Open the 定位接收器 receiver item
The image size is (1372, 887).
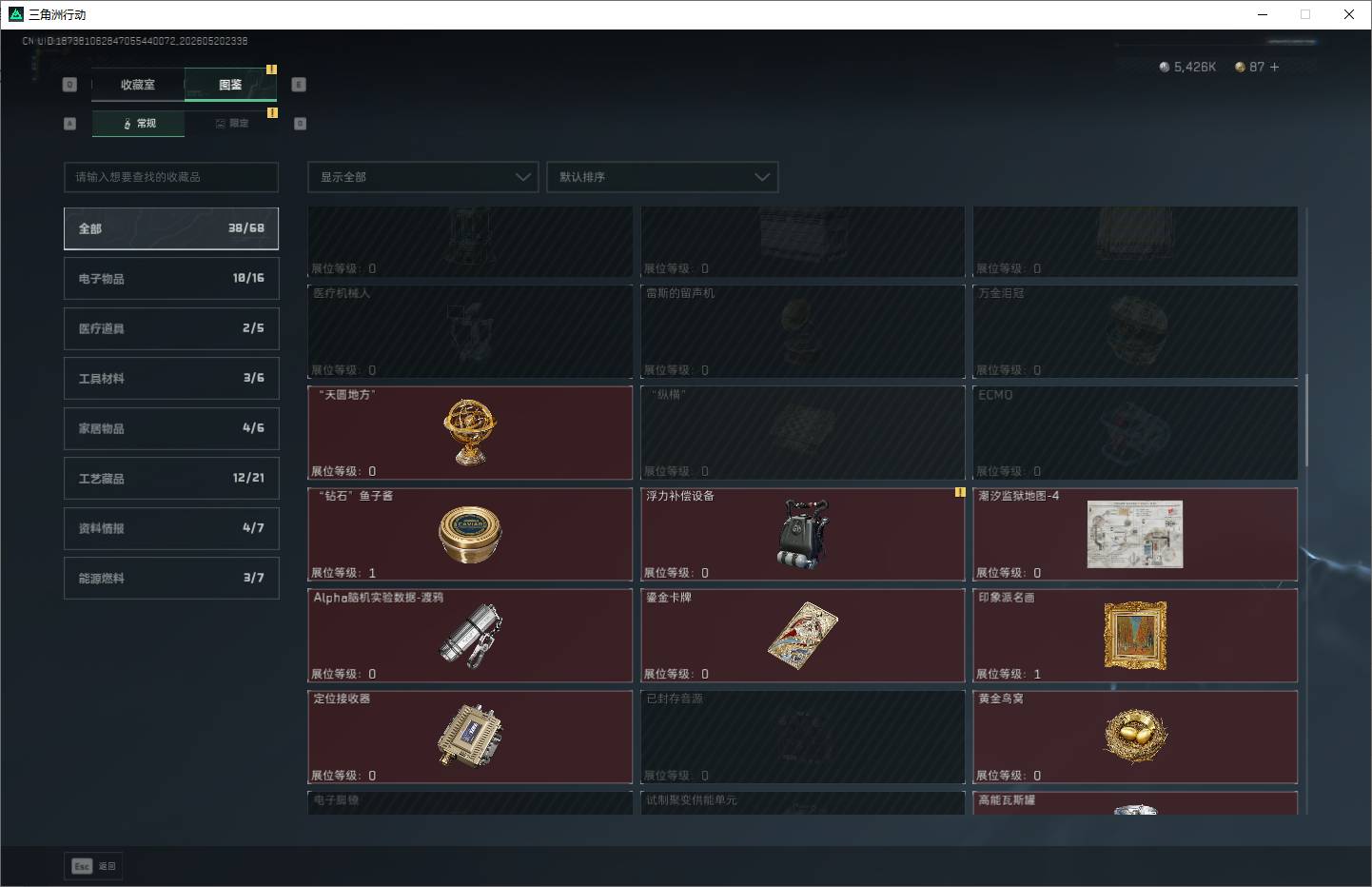coord(470,737)
